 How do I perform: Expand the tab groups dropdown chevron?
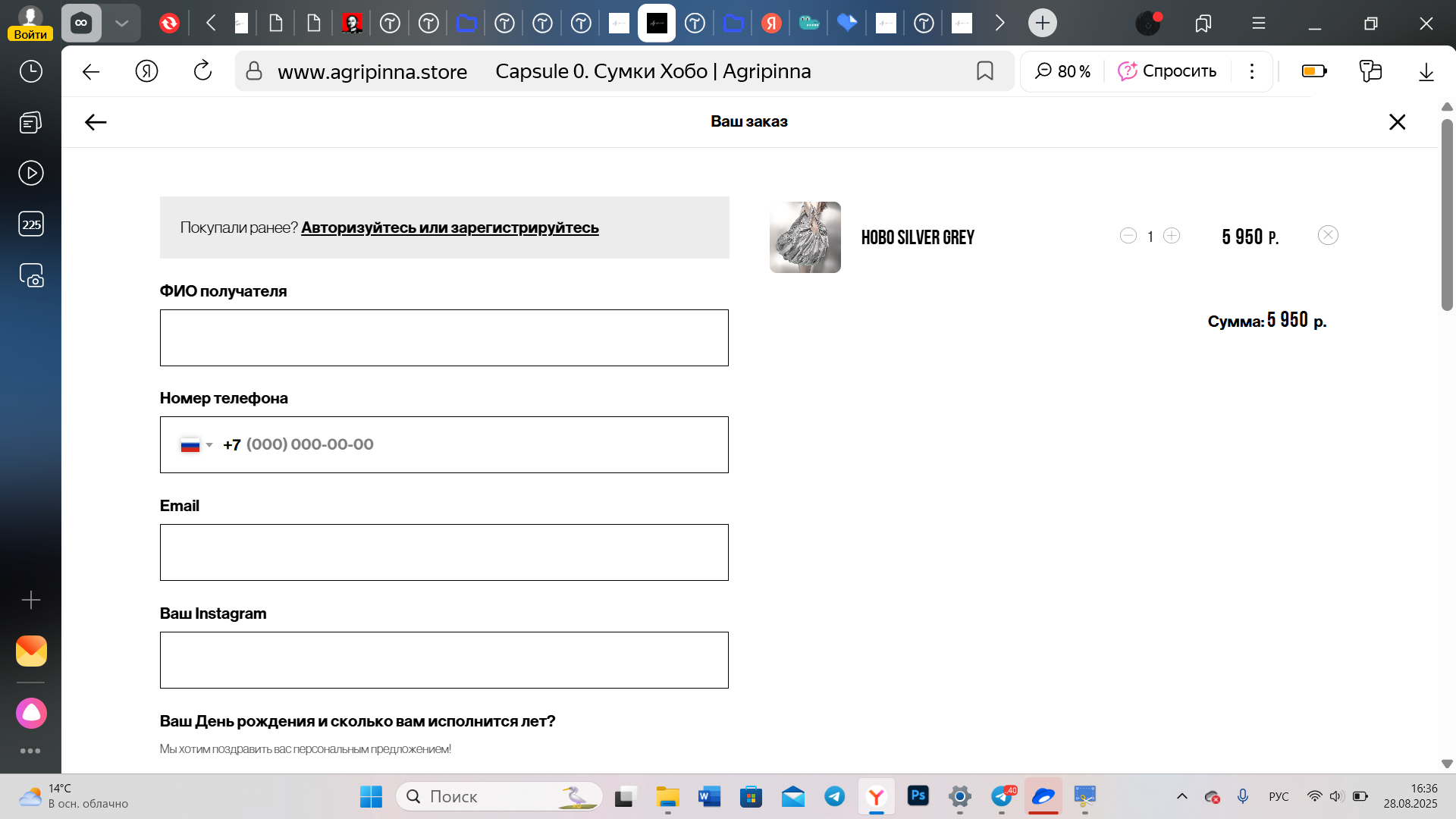pos(121,23)
